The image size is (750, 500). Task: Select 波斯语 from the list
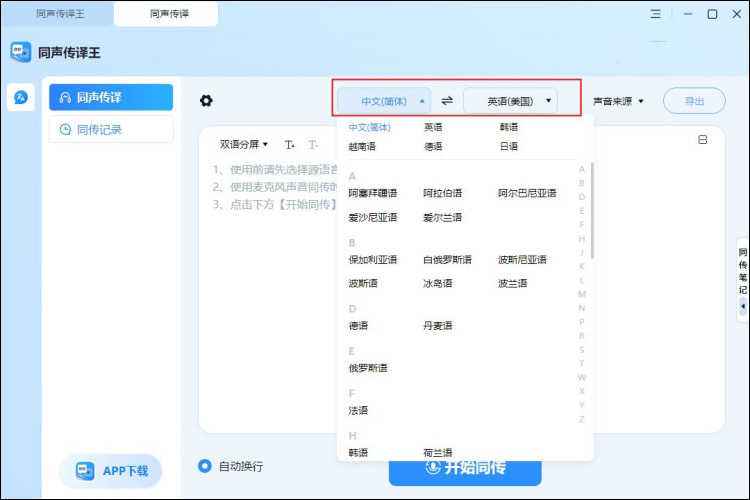coord(363,284)
